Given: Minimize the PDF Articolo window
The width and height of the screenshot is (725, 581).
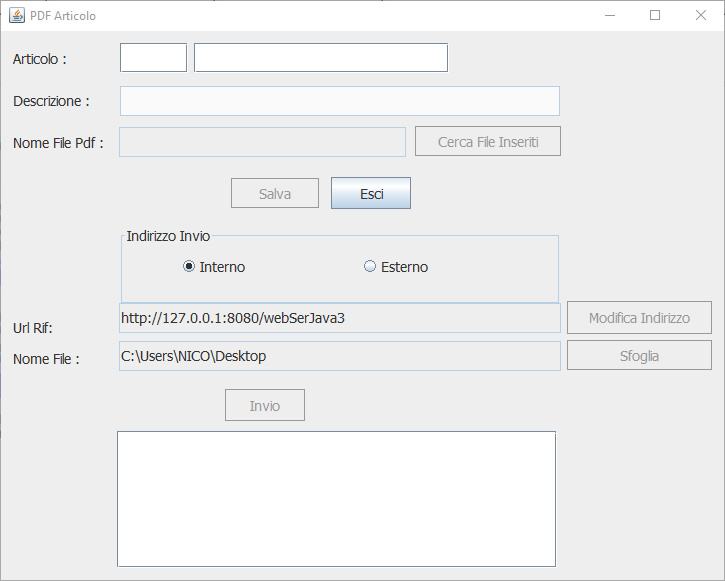Looking at the screenshot, I should point(610,15).
